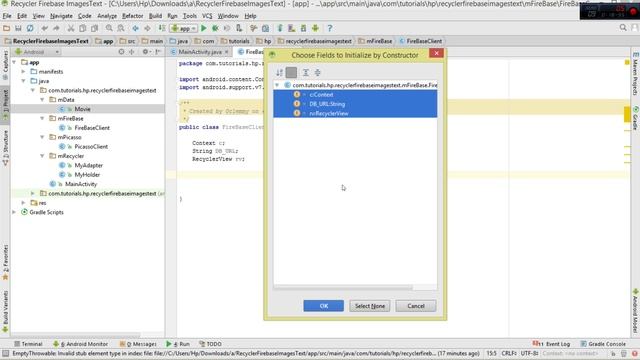Collapse the java folder
The width and height of the screenshot is (640, 360).
coord(24,81)
